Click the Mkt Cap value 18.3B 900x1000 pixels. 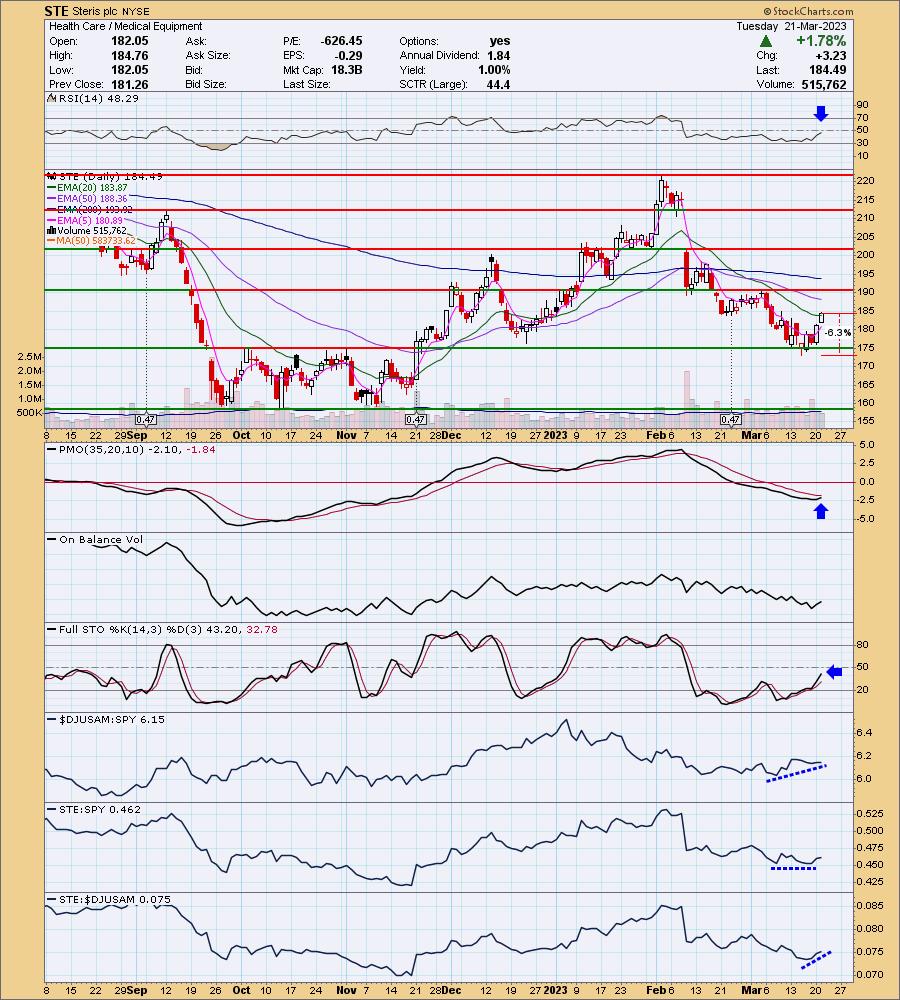(x=346, y=70)
